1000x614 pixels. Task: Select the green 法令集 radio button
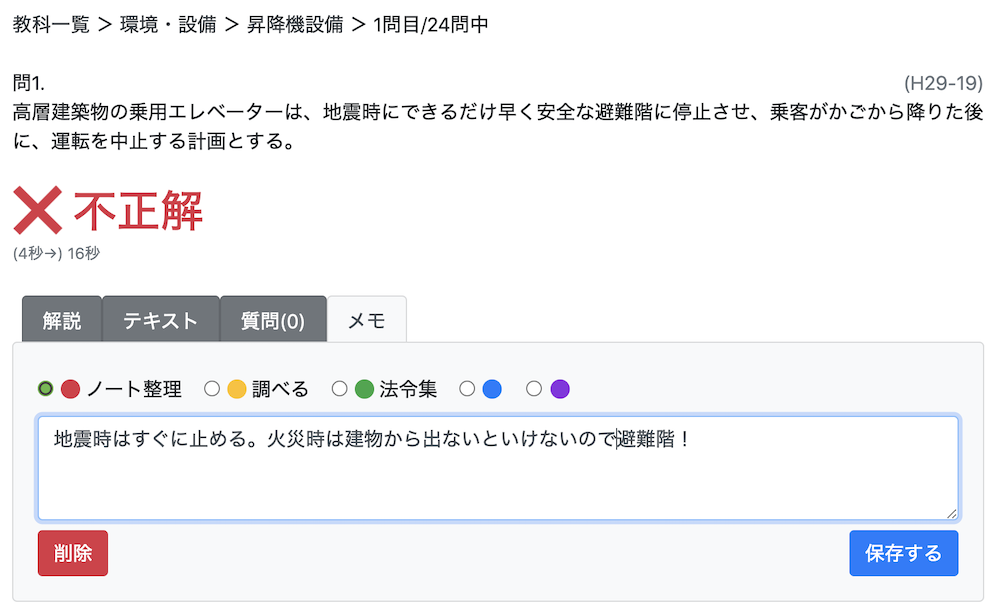pyautogui.click(x=340, y=389)
